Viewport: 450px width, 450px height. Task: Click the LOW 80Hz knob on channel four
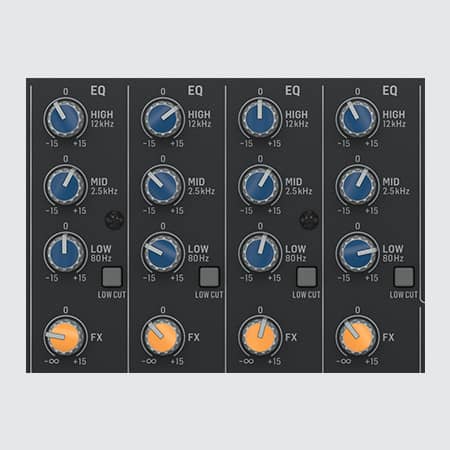click(357, 252)
